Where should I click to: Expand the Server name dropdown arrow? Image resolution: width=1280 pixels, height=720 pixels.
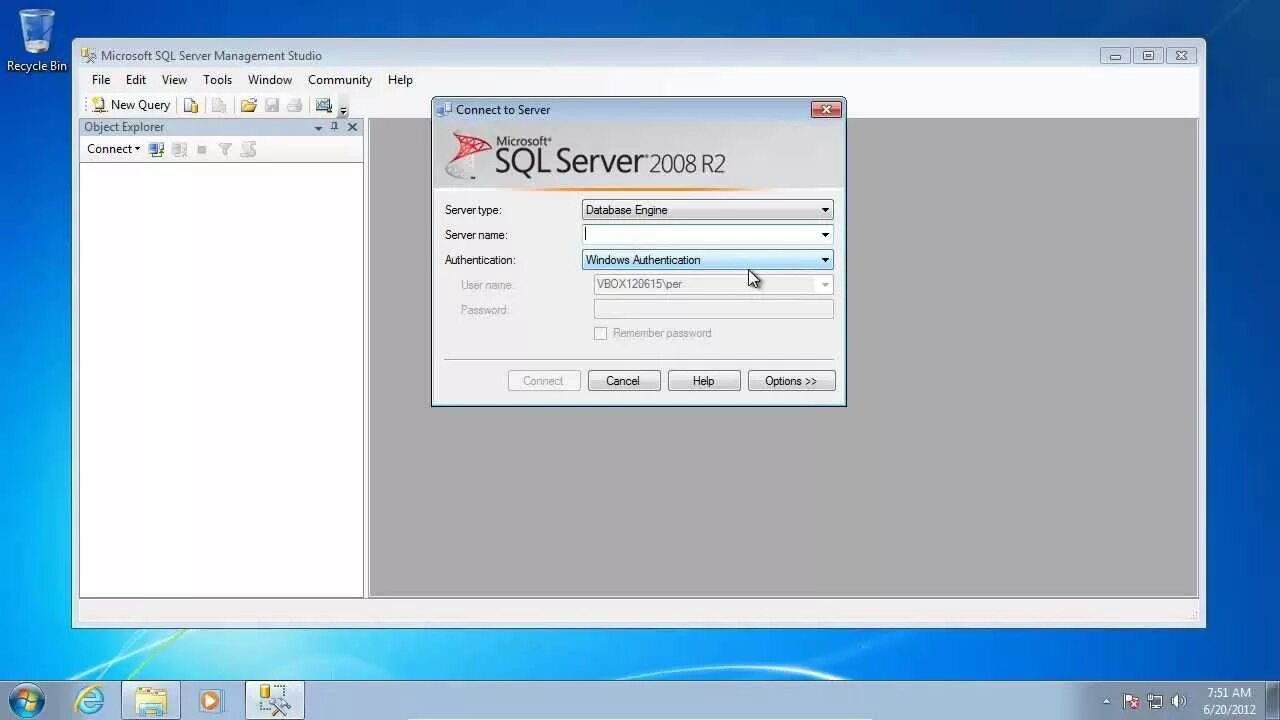pos(825,235)
